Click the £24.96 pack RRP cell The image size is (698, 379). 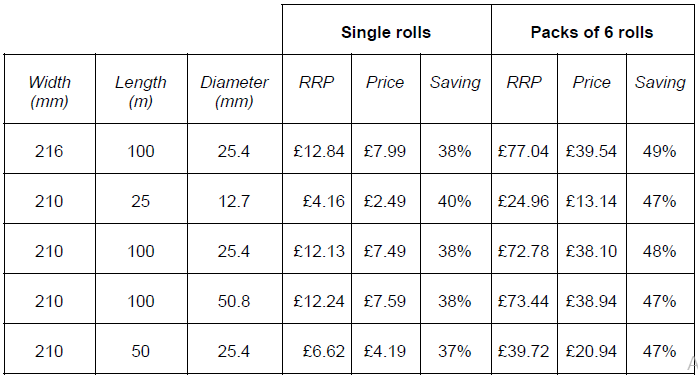524,199
